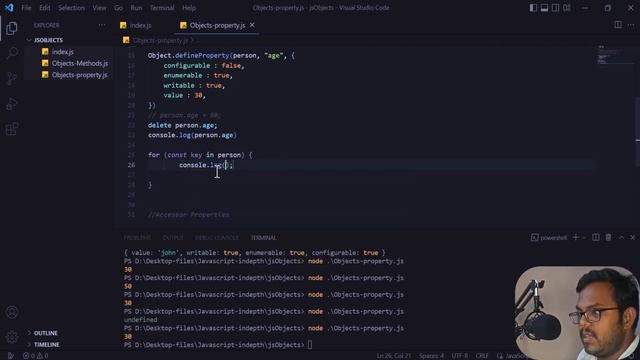Kill terminal with trash icon
640x360 pixels.
tap(608, 238)
